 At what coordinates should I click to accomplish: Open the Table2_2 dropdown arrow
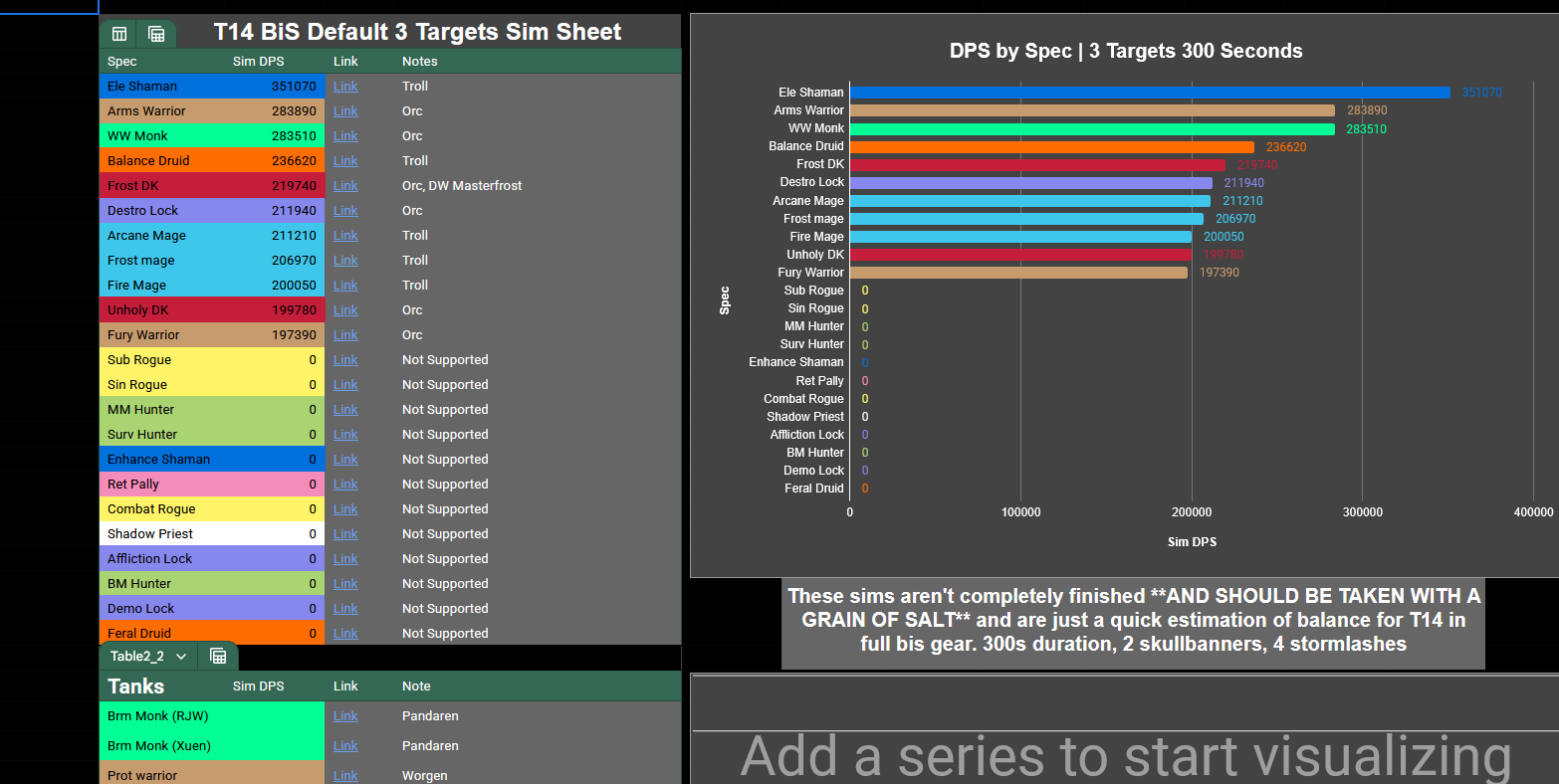click(181, 657)
